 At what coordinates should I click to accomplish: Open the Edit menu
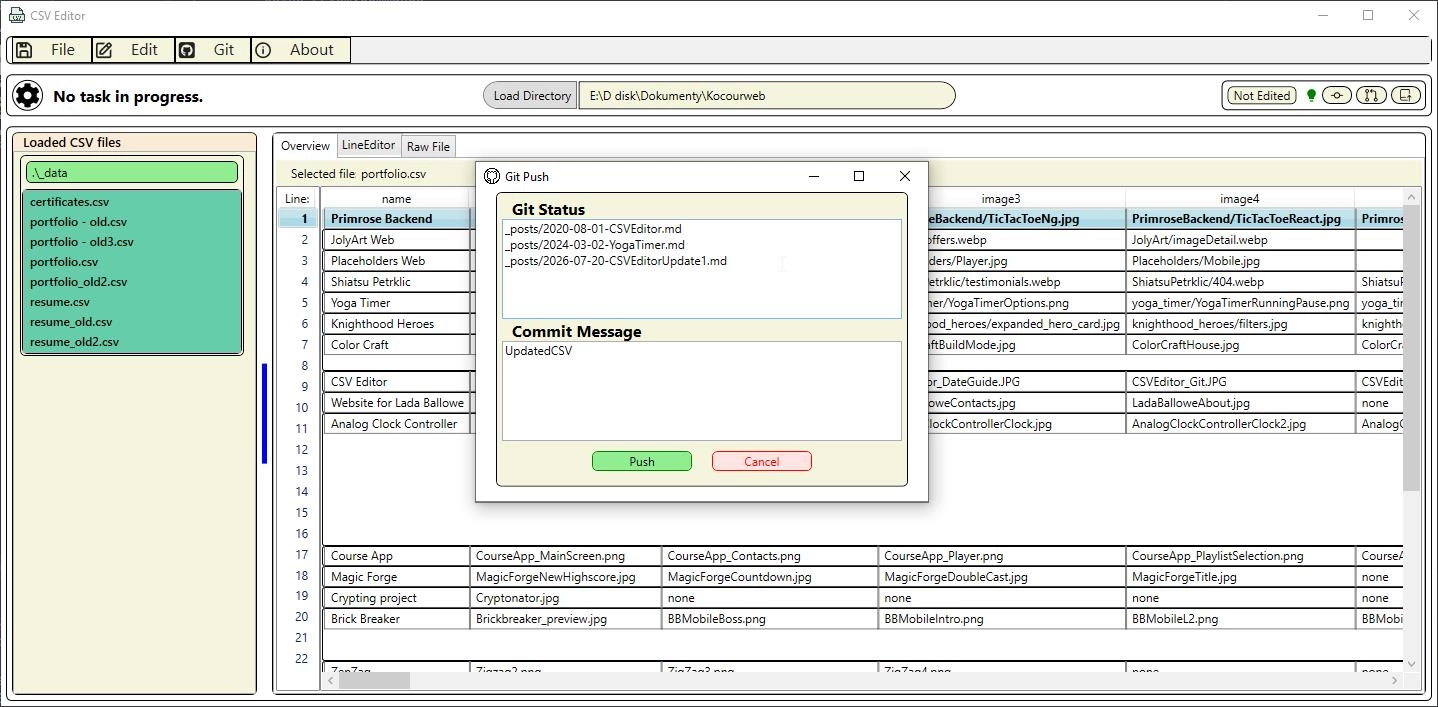[x=133, y=50]
